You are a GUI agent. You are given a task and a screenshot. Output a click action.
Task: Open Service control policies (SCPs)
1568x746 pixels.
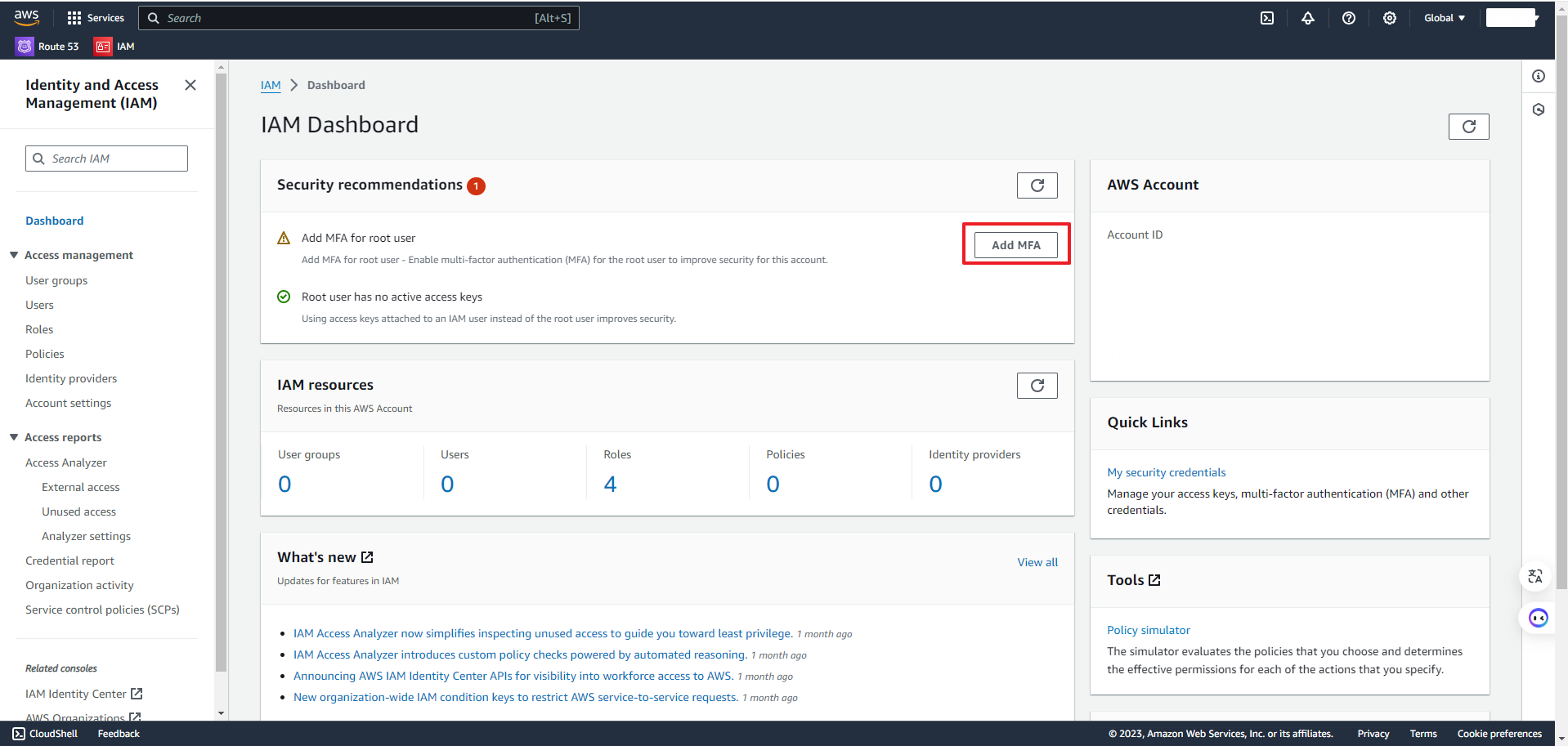102,610
